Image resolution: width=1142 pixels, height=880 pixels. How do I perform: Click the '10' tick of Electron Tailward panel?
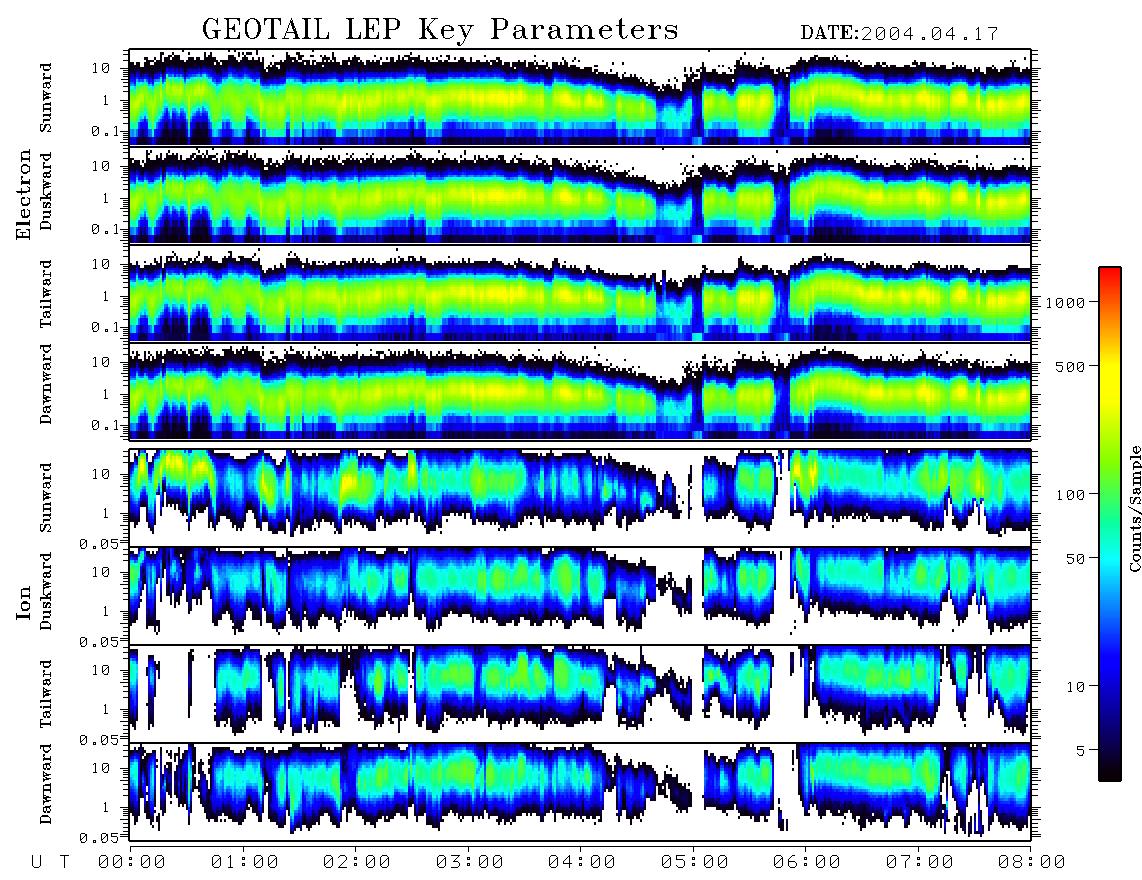[x=101, y=264]
